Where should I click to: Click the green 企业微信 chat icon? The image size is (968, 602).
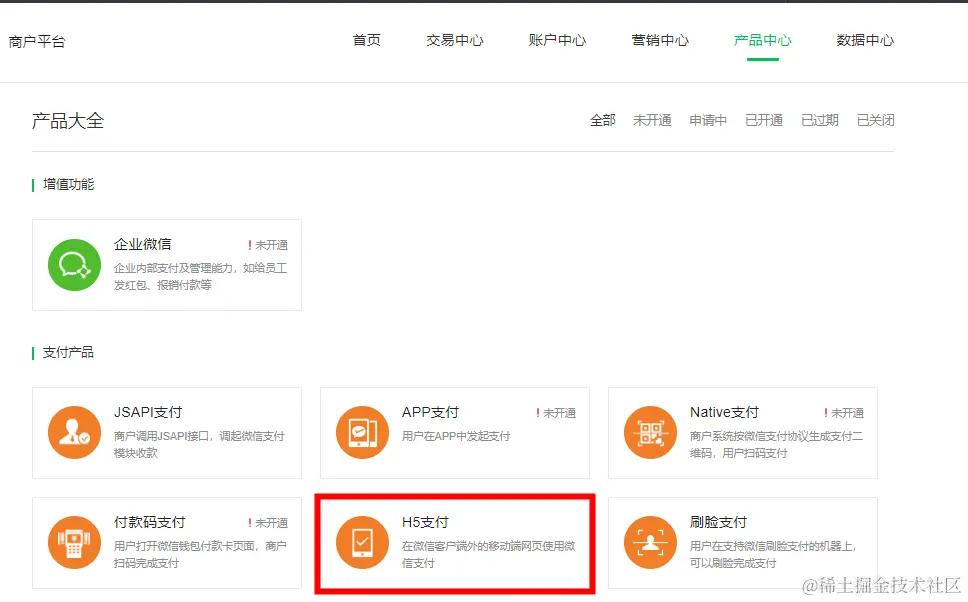tap(74, 265)
